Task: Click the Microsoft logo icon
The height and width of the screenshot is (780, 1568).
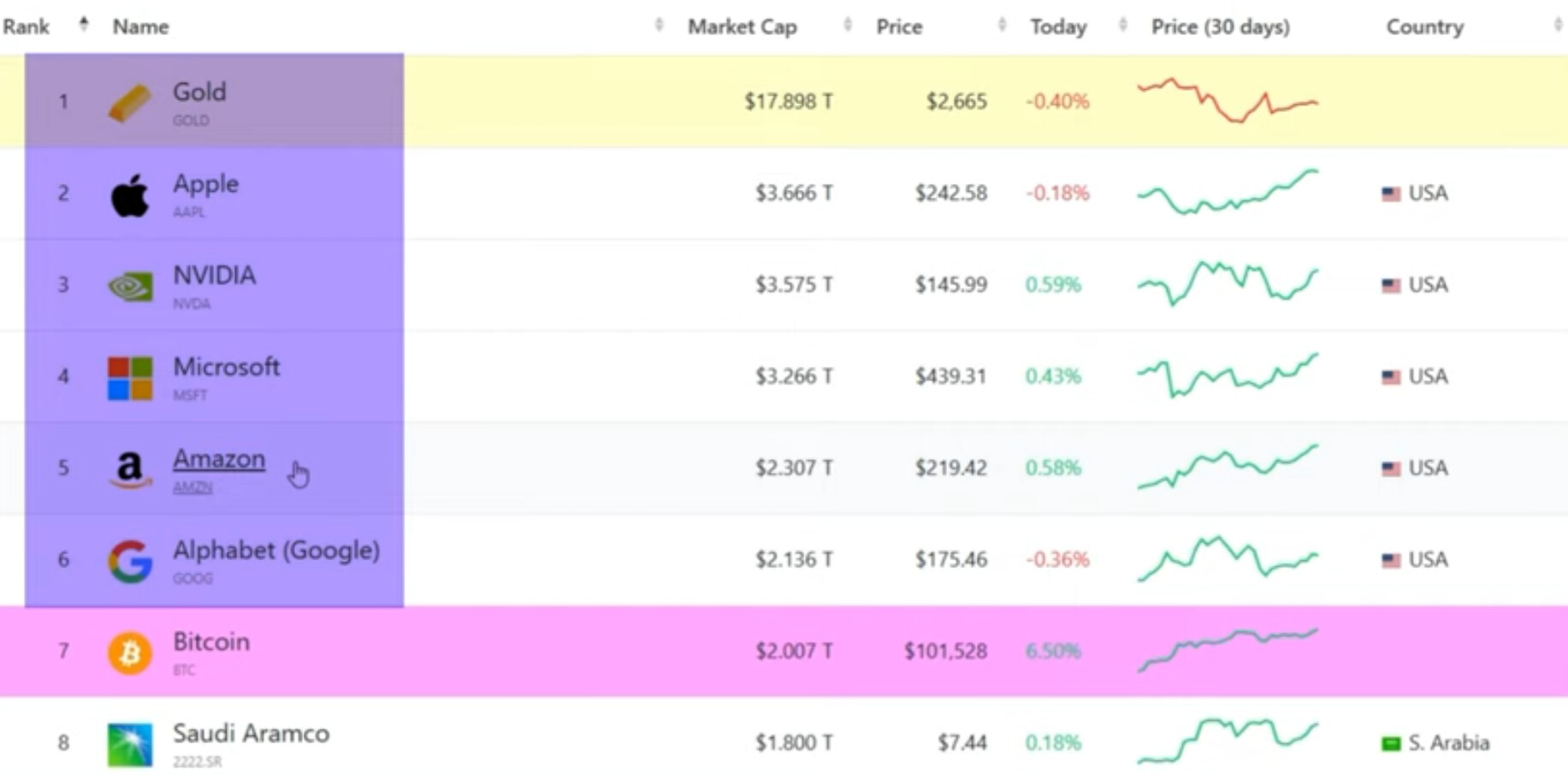Action: (130, 378)
